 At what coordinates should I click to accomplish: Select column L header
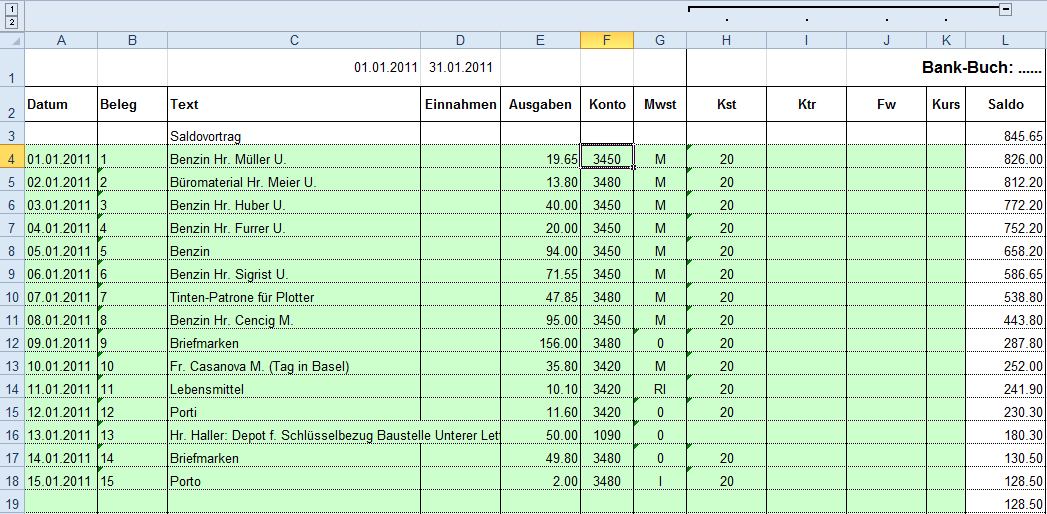(1005, 40)
